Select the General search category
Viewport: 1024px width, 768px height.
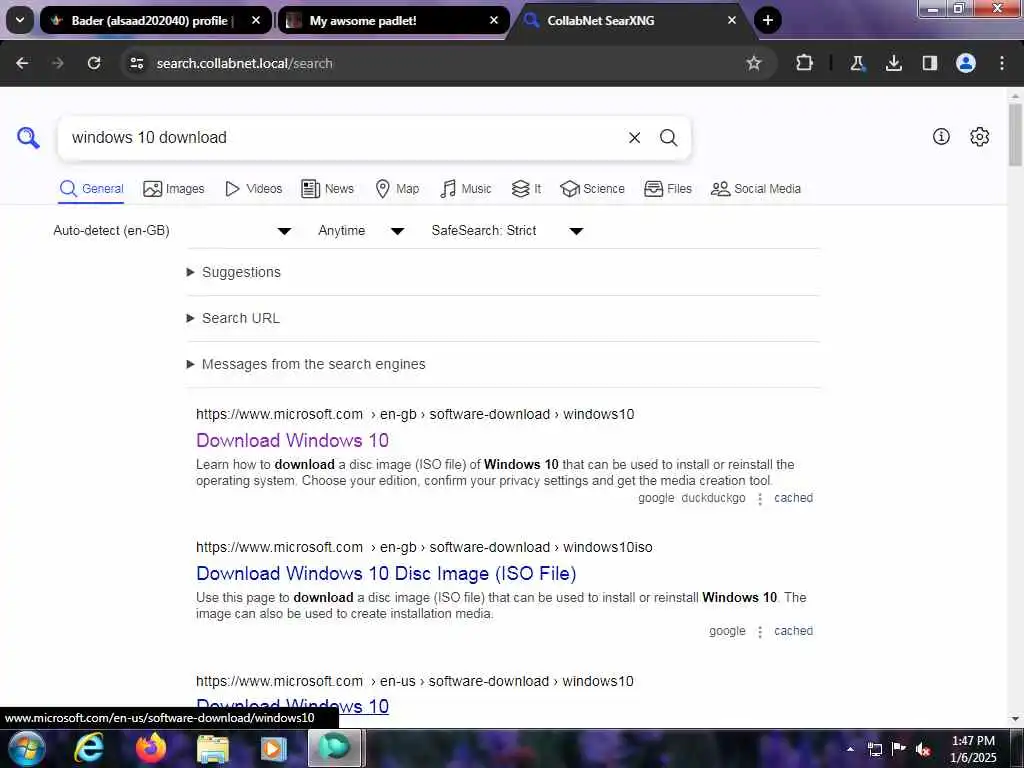pyautogui.click(x=91, y=189)
